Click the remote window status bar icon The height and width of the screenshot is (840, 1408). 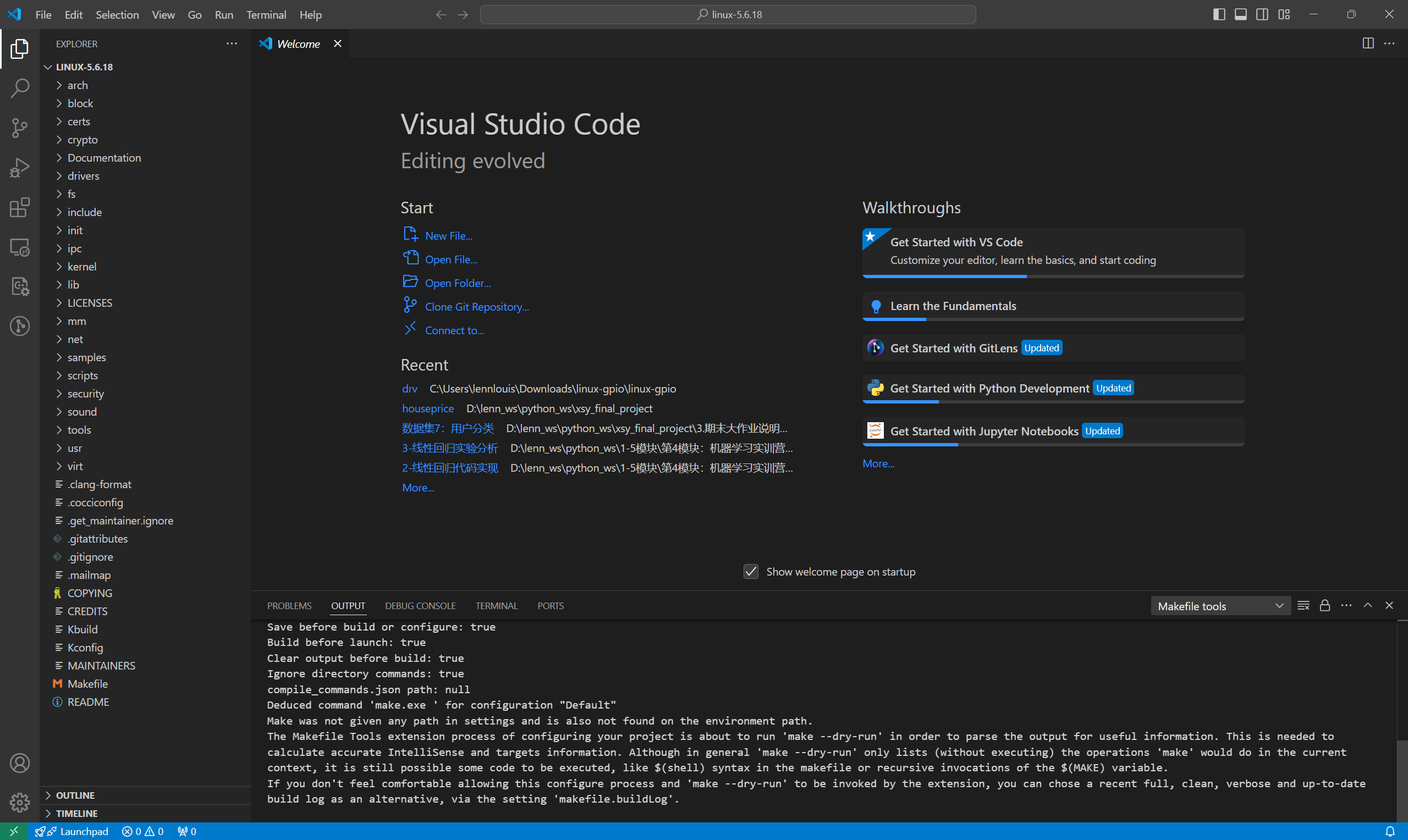[14, 831]
